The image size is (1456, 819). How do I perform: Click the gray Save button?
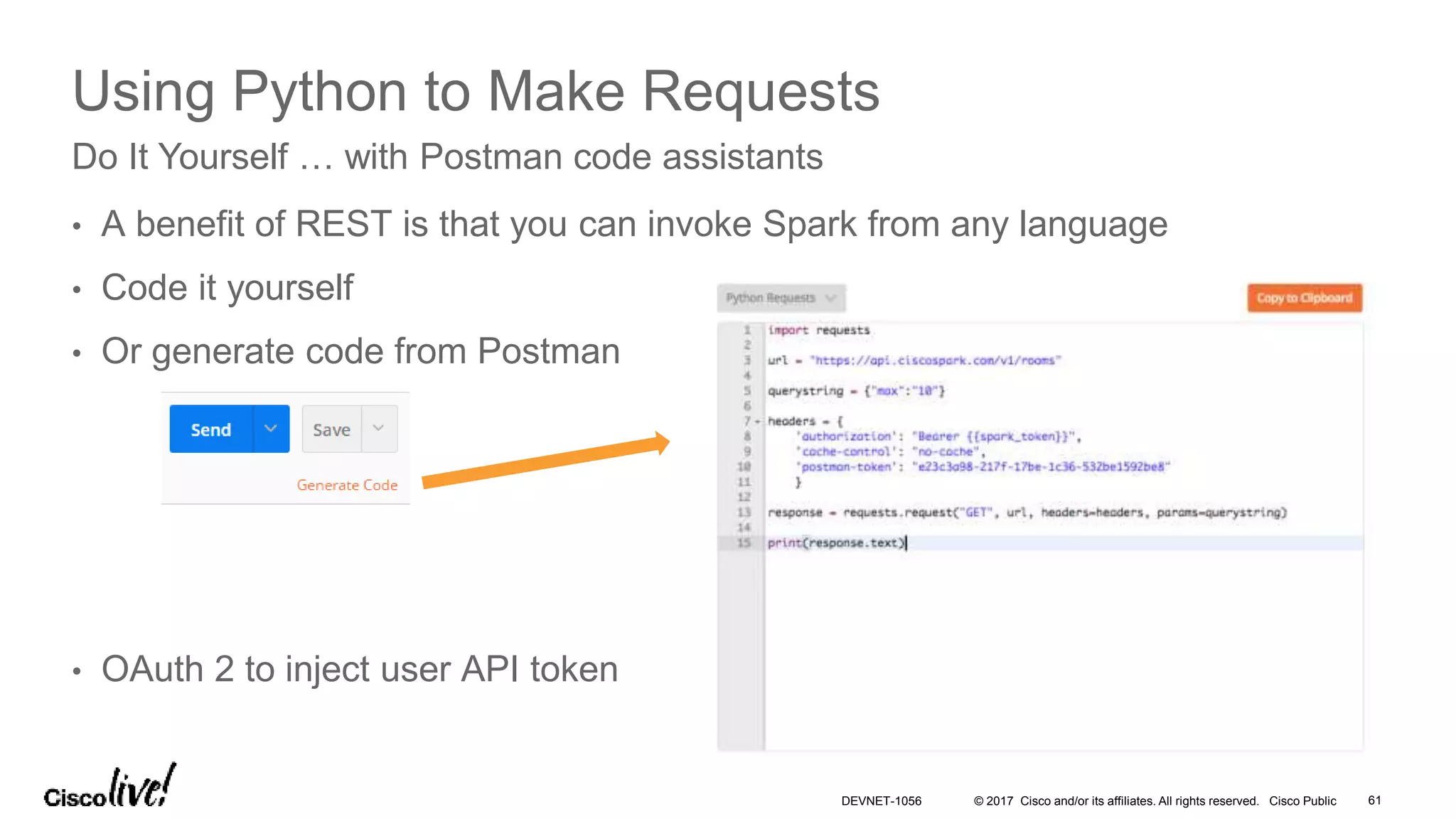331,429
